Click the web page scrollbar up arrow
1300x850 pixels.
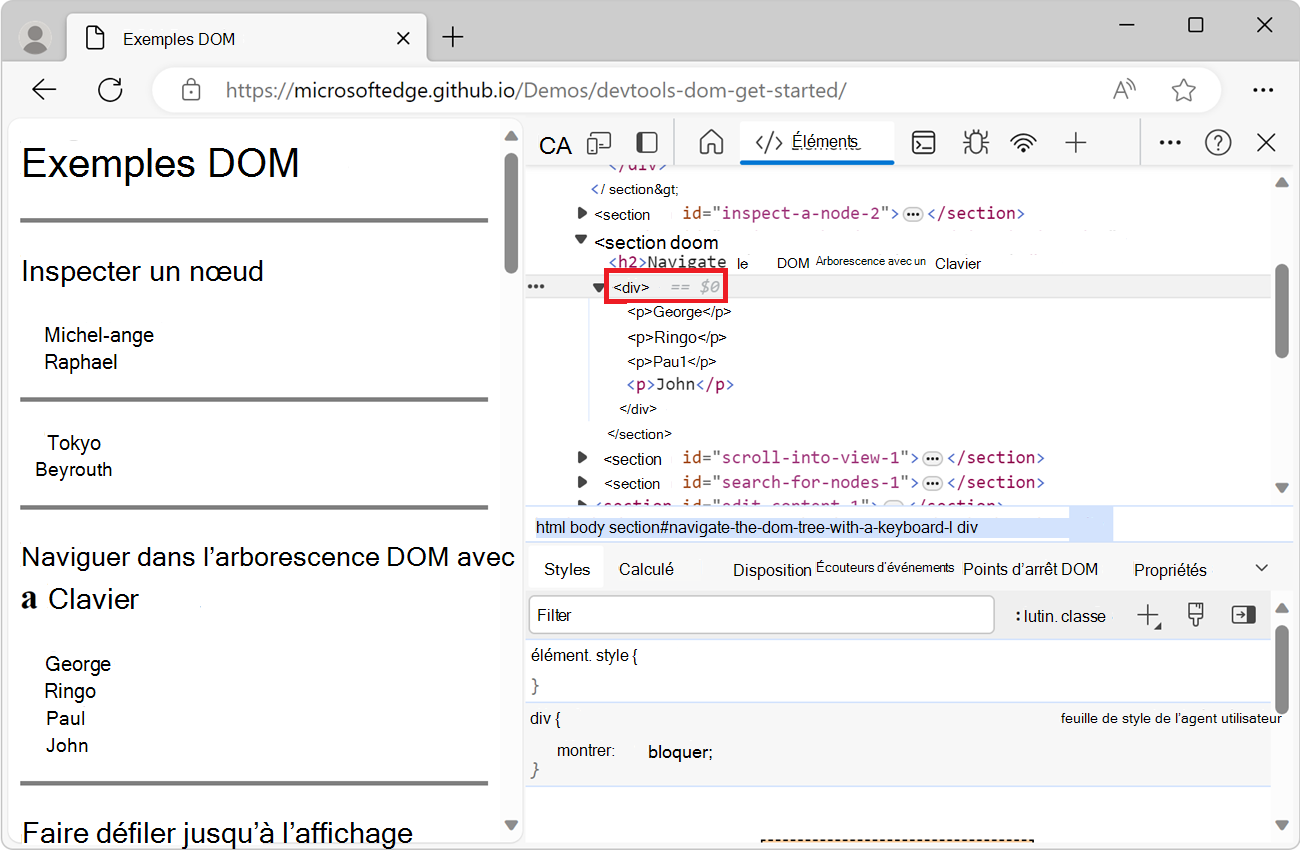[x=511, y=136]
